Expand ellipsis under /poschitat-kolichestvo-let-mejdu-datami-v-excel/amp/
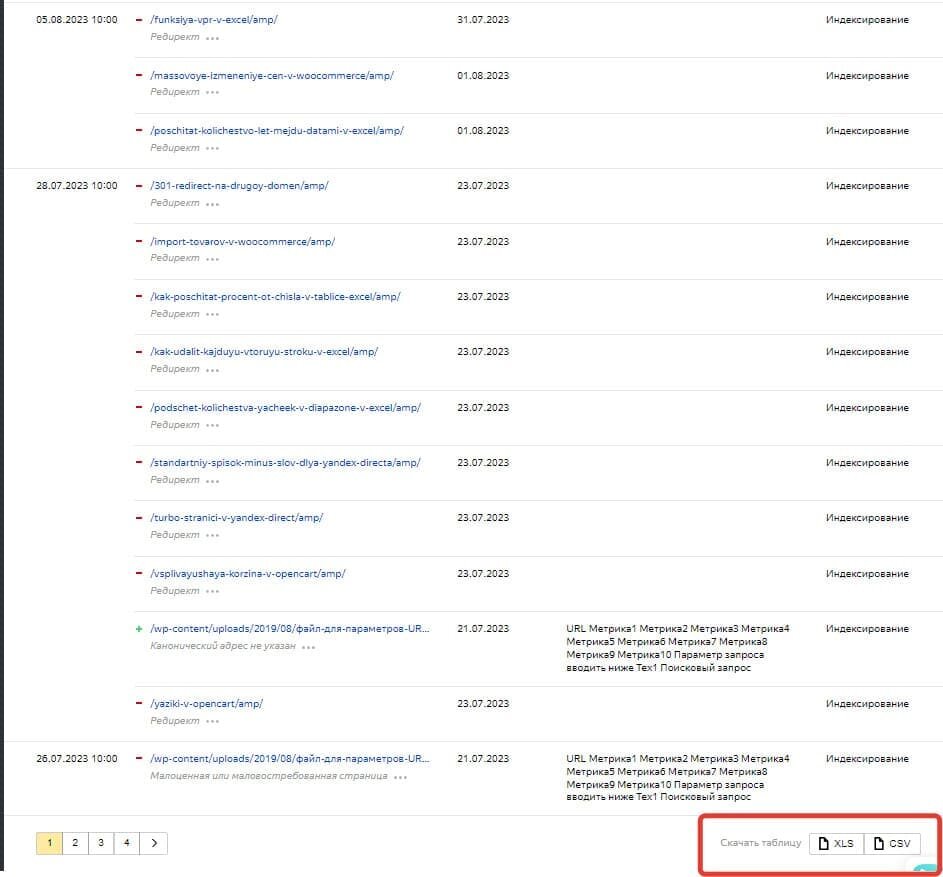Image resolution: width=943 pixels, height=877 pixels. [212, 149]
